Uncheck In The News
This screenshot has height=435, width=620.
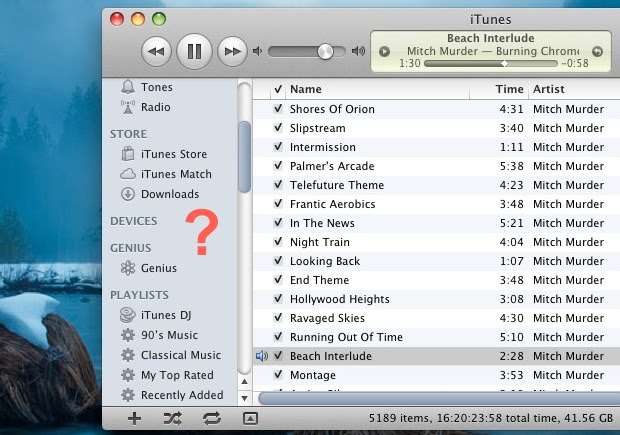click(278, 223)
